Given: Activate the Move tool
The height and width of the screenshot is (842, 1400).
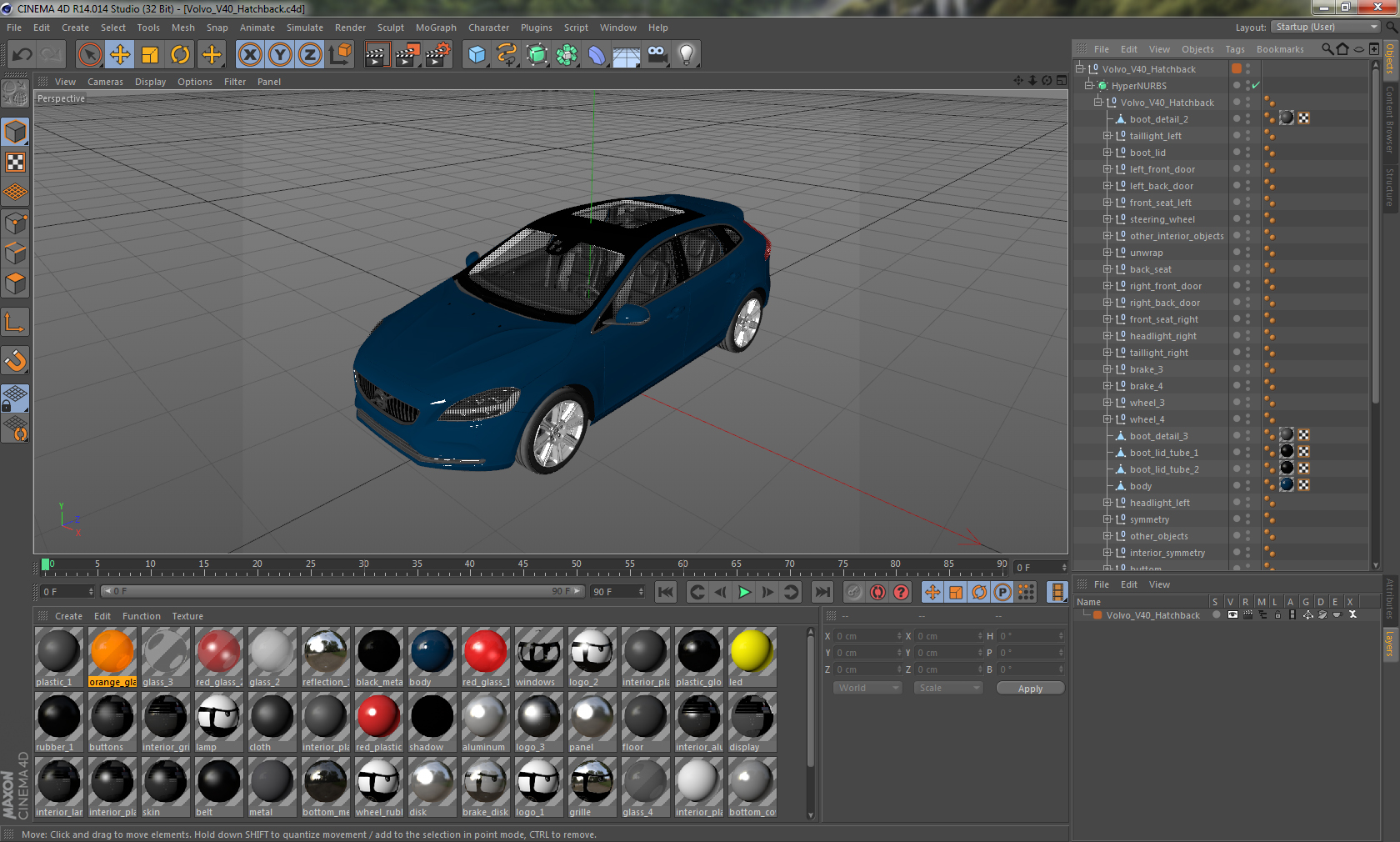Looking at the screenshot, I should (x=120, y=55).
